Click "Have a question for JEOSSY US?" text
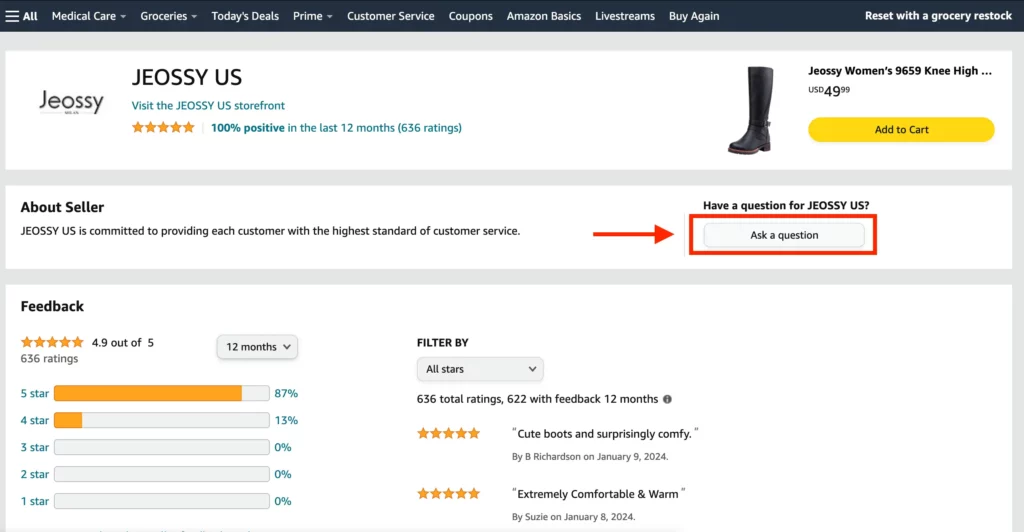 pos(786,205)
